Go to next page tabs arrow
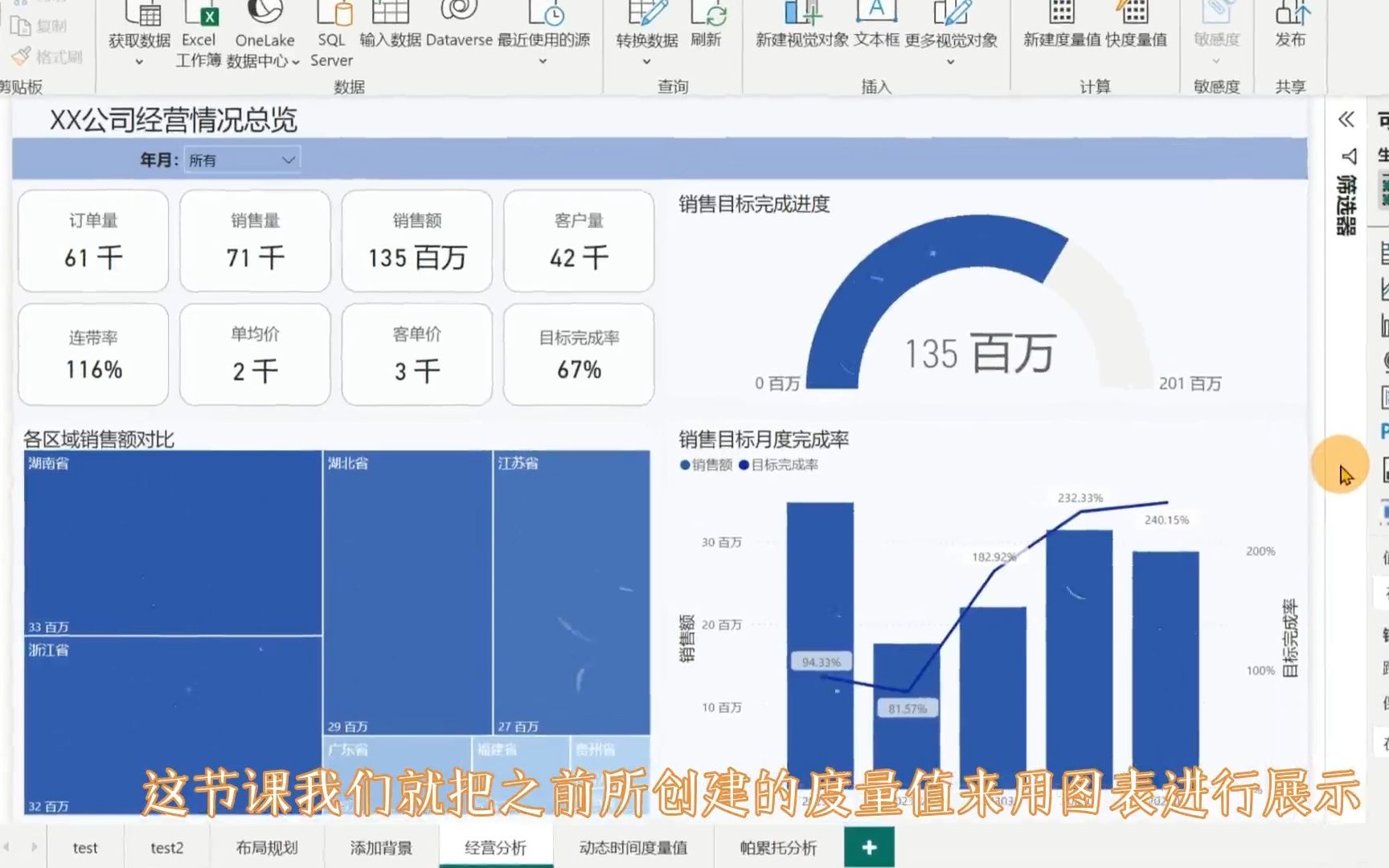Image resolution: width=1389 pixels, height=868 pixels. [34, 847]
